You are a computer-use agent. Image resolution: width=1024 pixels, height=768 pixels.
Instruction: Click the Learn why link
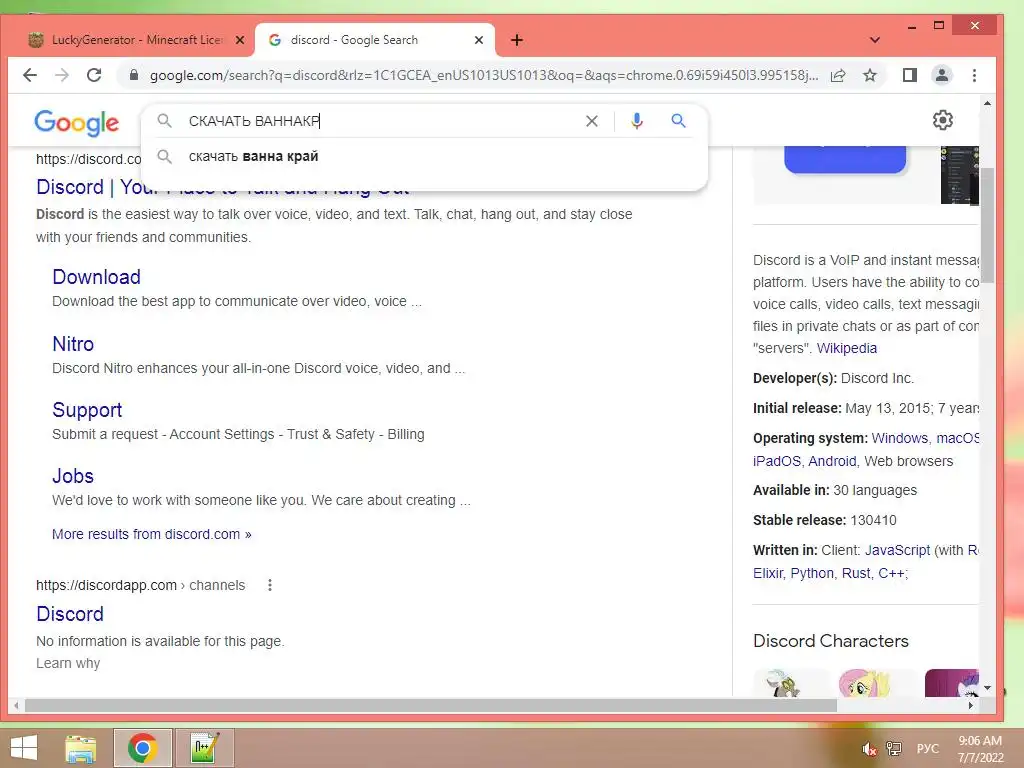pos(68,664)
